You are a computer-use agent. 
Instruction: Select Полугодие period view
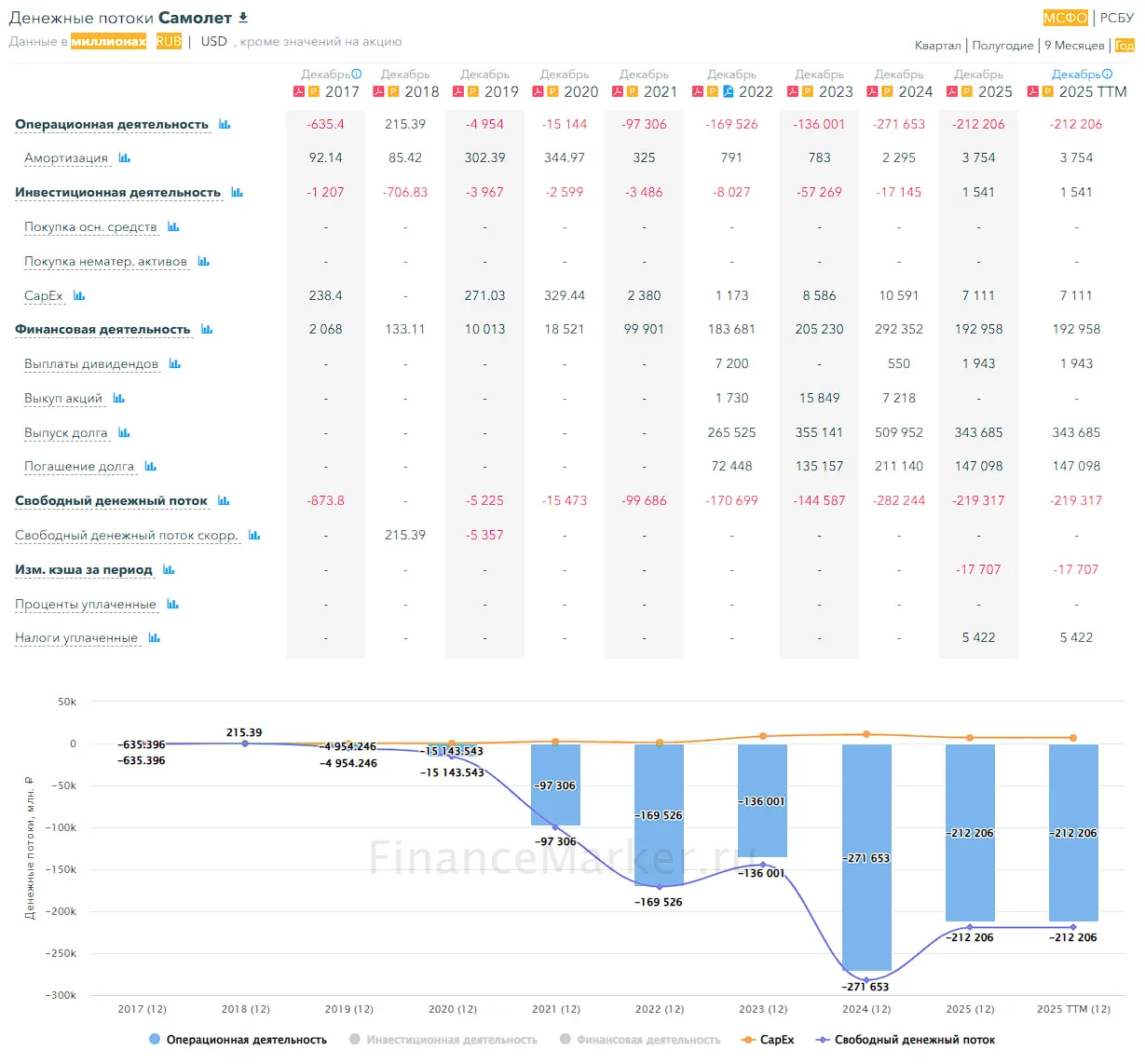1002,45
